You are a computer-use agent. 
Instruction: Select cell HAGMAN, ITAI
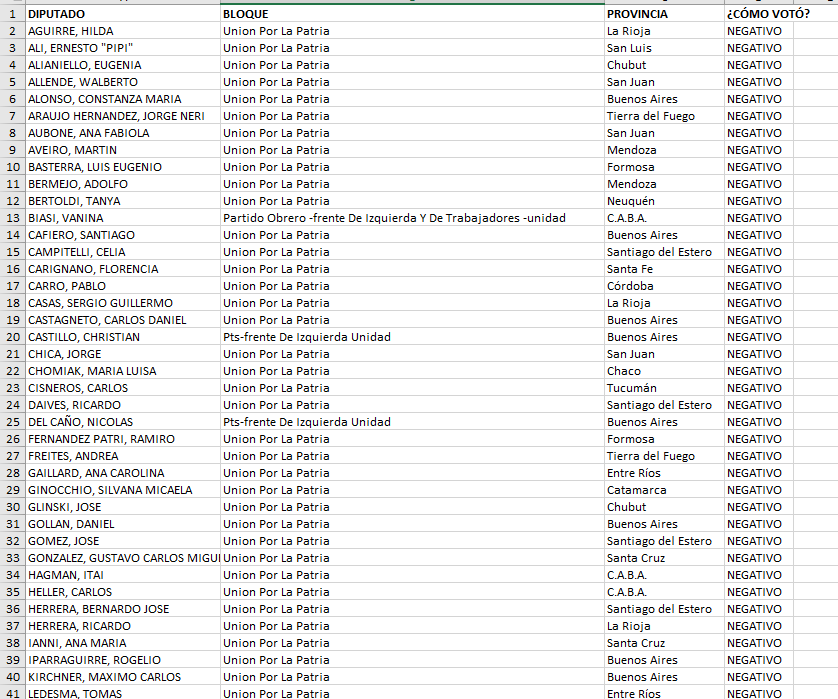click(x=123, y=575)
